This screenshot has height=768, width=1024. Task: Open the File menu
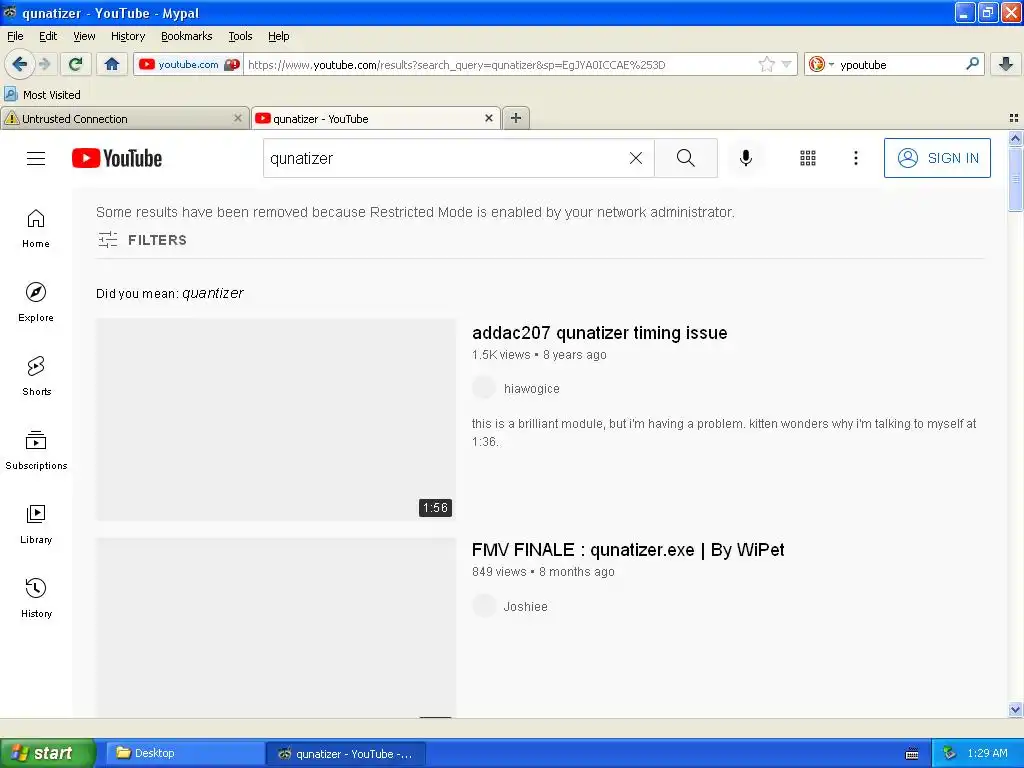[x=15, y=36]
